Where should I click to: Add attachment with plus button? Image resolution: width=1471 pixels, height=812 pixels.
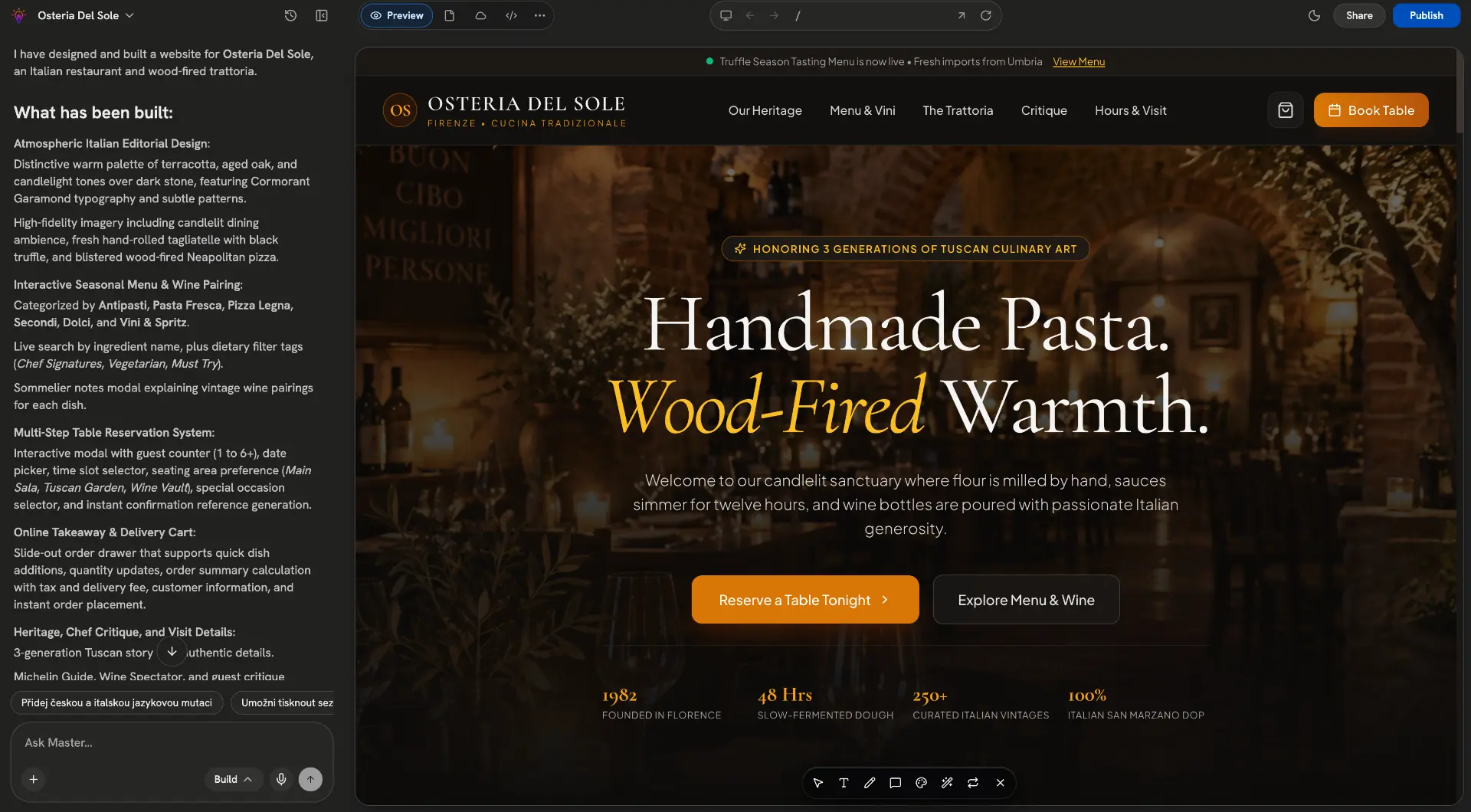coord(34,779)
